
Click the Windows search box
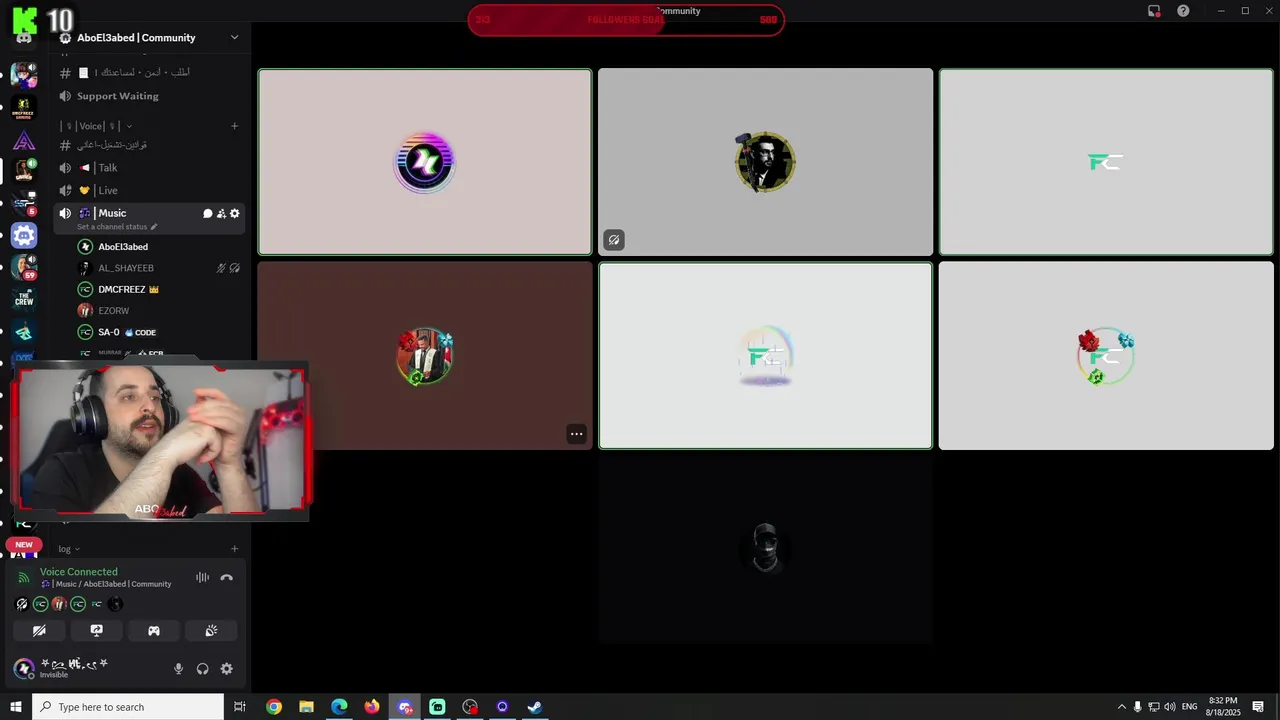pyautogui.click(x=128, y=707)
